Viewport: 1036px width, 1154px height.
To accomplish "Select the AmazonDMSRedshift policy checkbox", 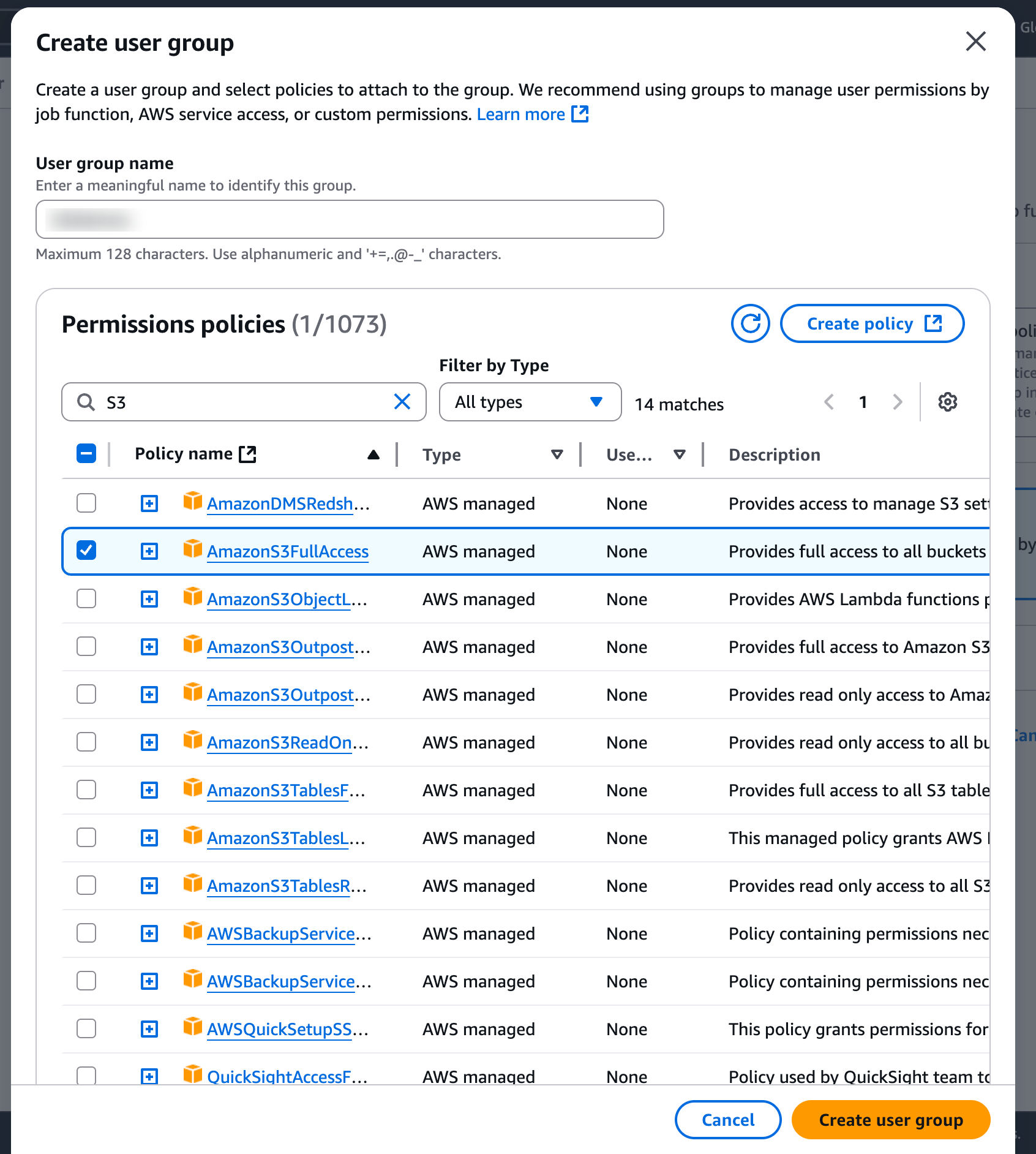I will [86, 503].
